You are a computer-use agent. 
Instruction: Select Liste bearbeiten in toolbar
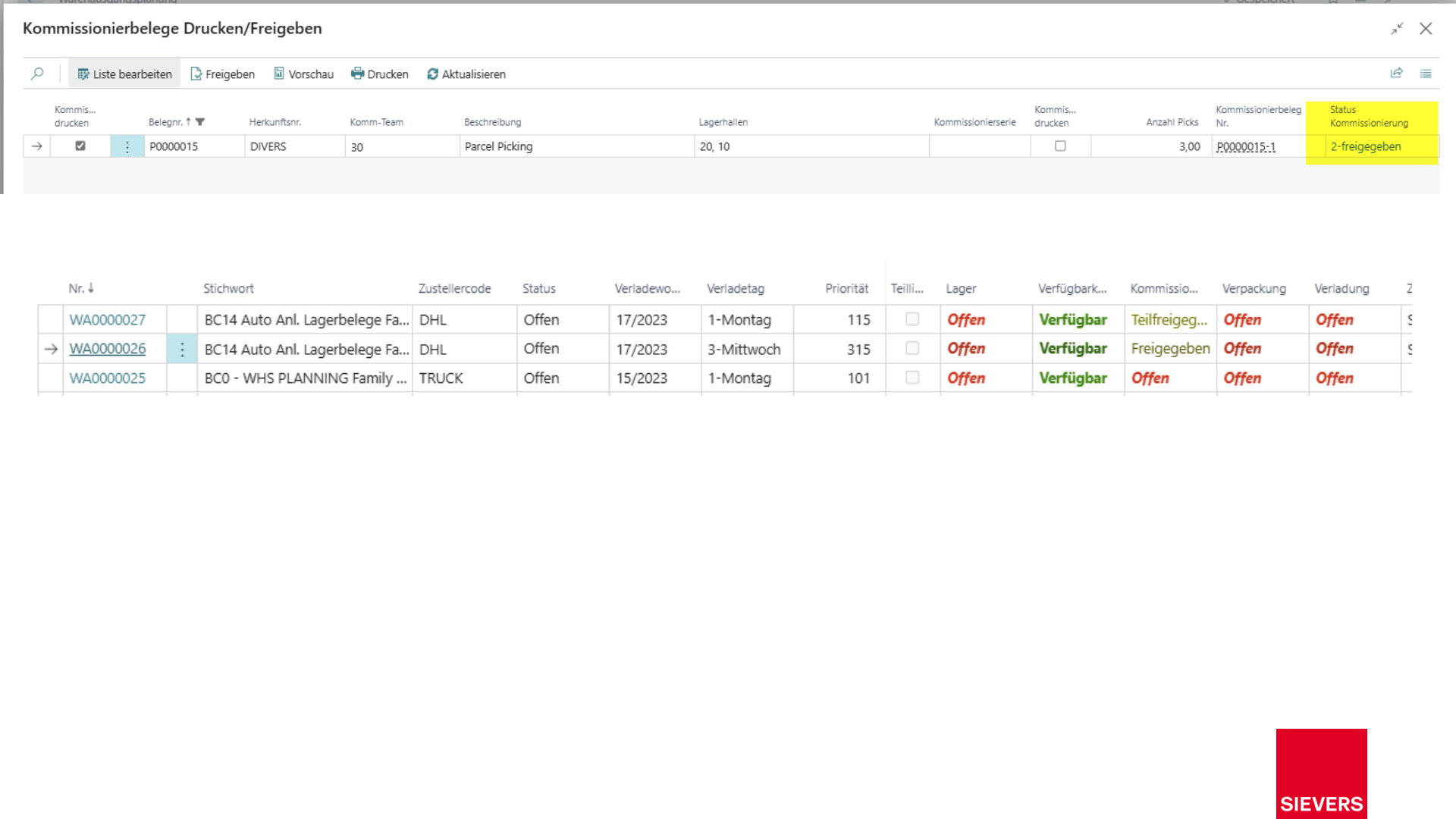tap(124, 74)
